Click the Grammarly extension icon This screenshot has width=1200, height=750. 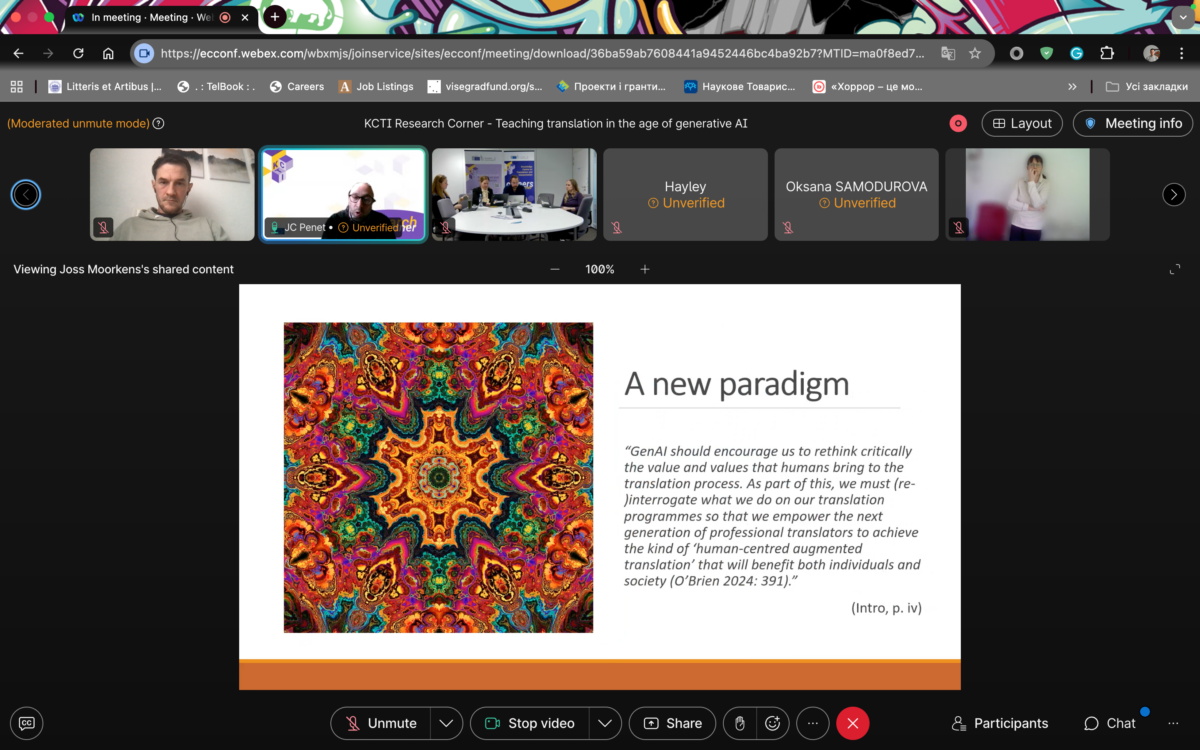click(x=1076, y=53)
